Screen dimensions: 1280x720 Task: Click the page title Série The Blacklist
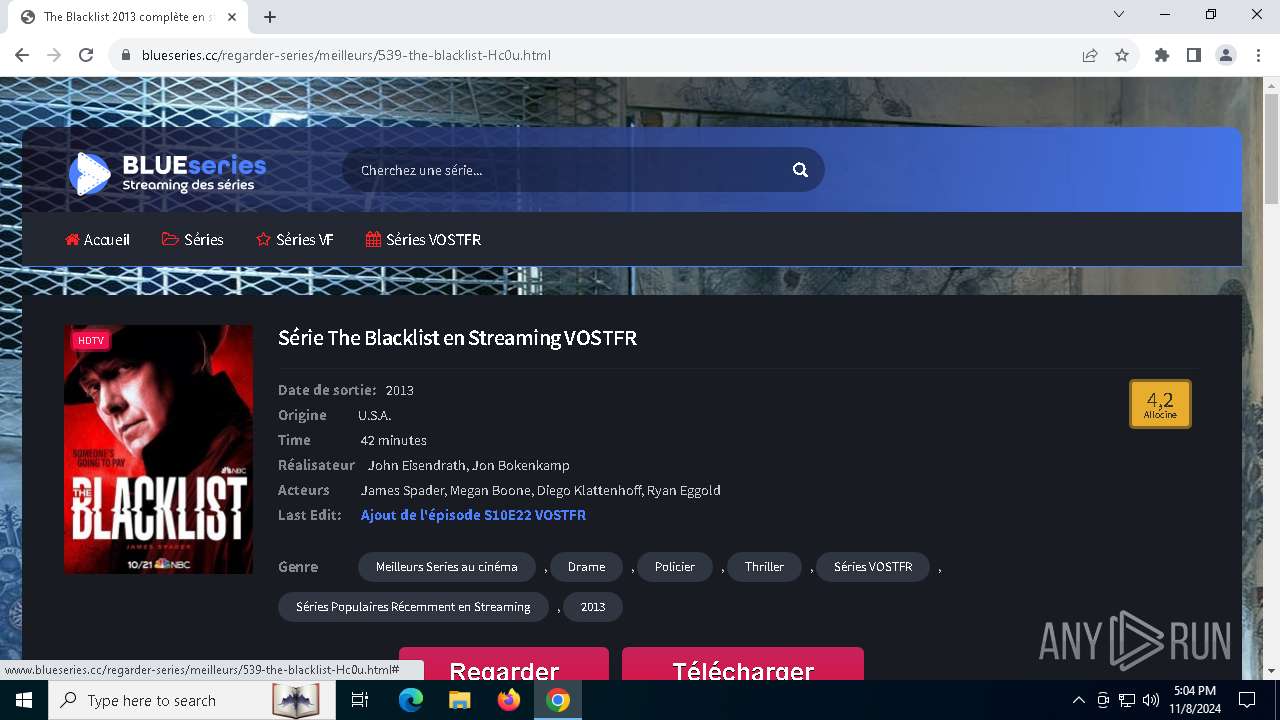[457, 338]
